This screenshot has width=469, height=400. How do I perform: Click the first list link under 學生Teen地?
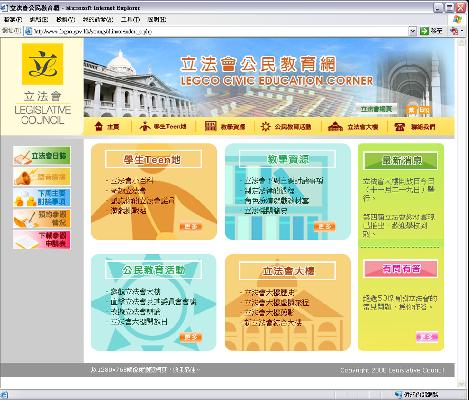(x=132, y=181)
